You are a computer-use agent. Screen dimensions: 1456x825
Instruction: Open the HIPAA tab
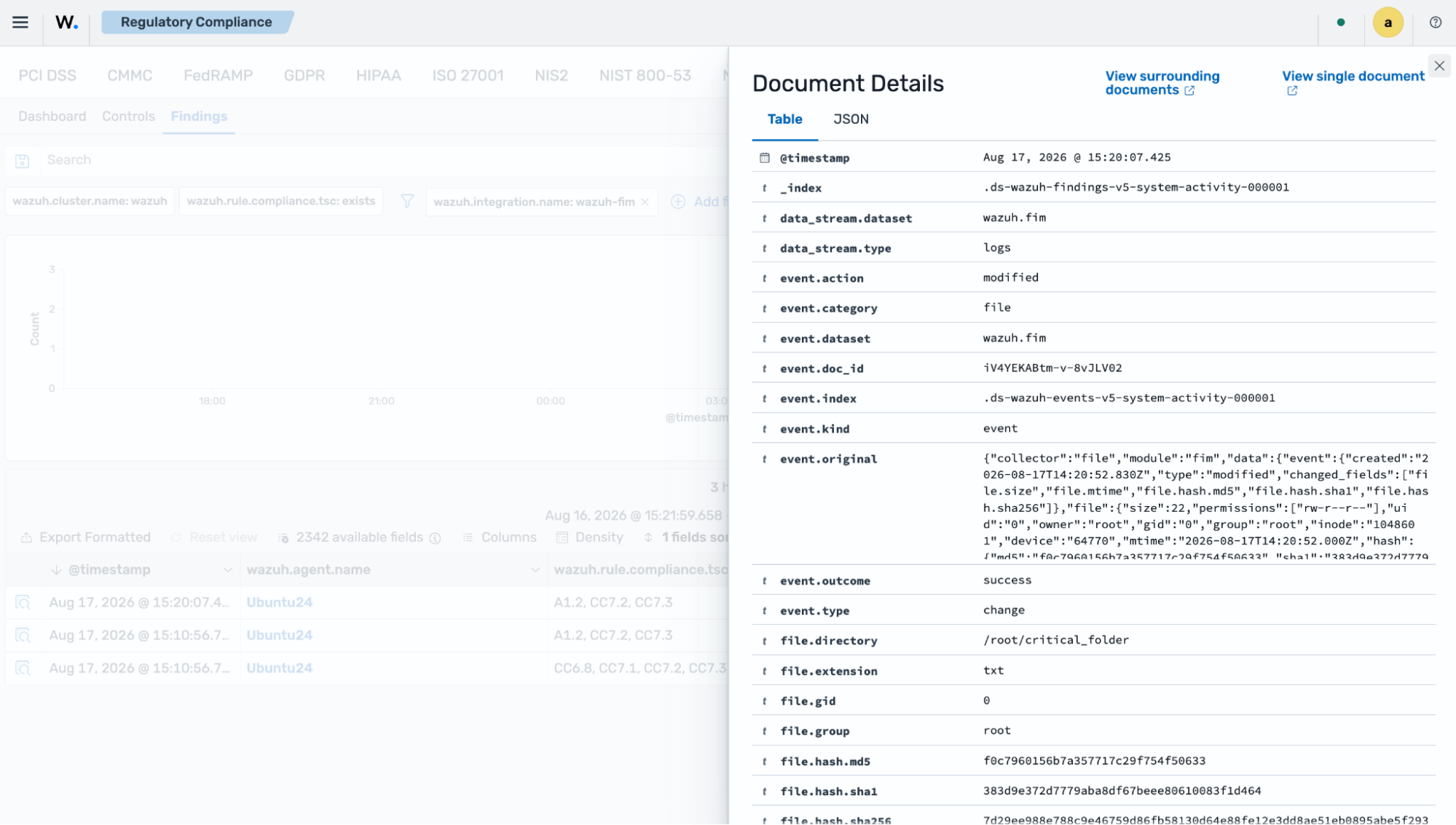pos(378,76)
